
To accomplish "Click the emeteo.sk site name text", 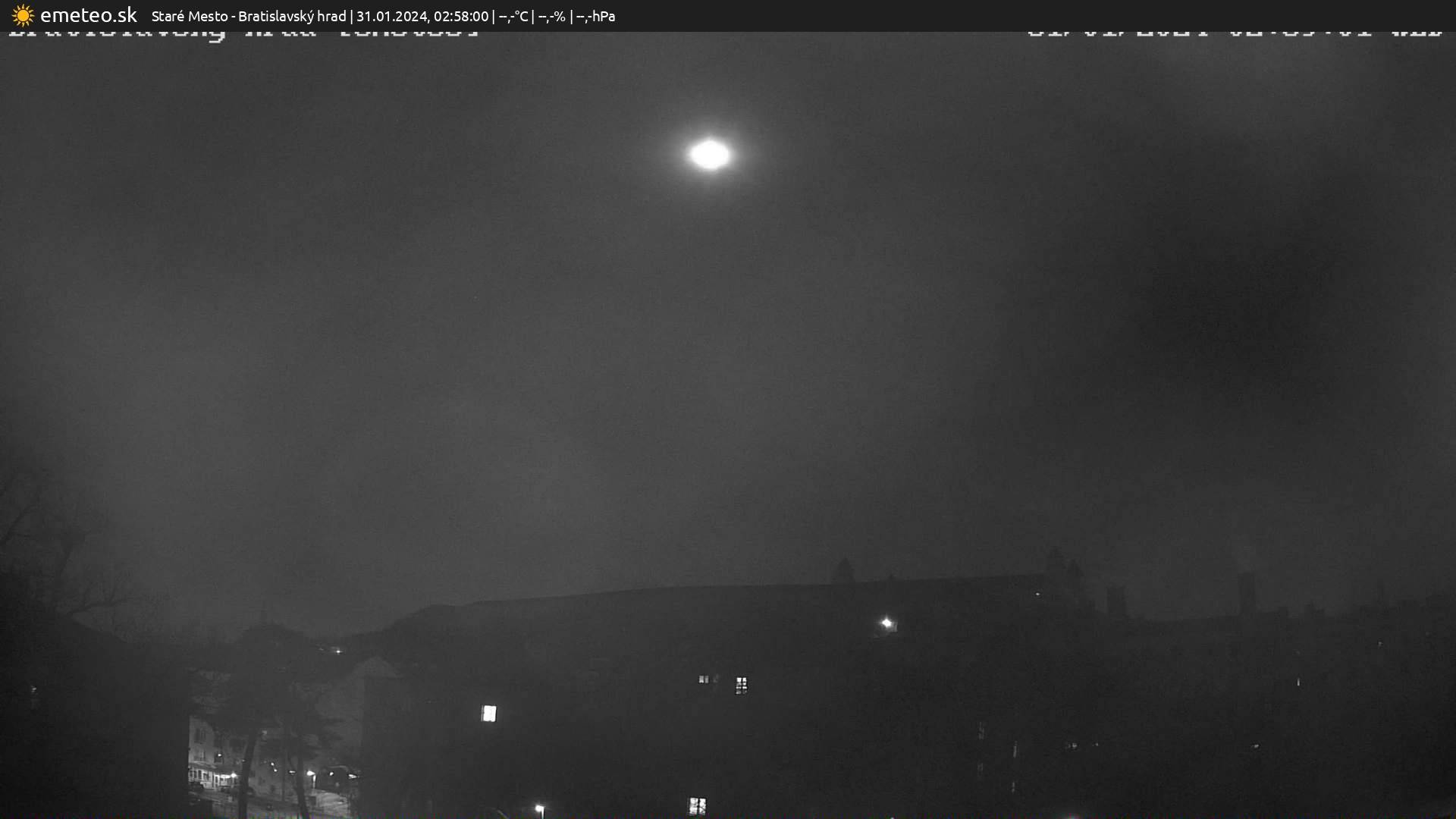I will 88,16.
